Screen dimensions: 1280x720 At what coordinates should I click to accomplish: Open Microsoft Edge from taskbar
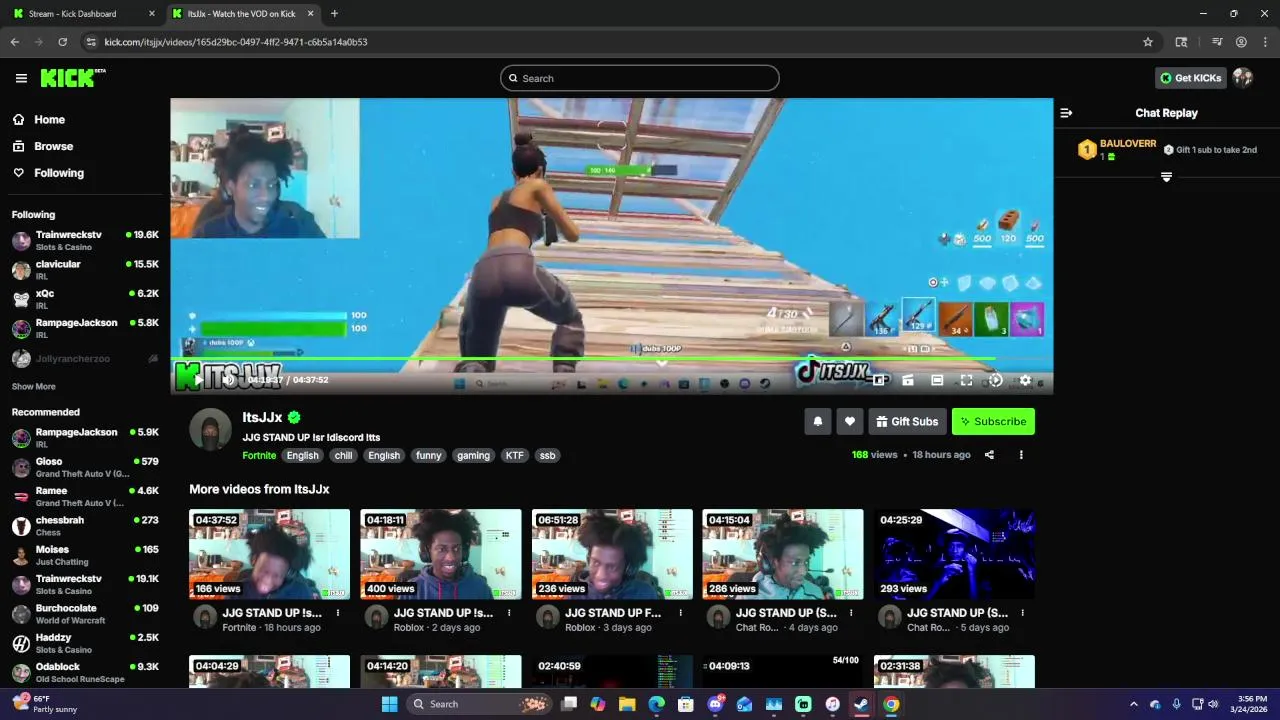657,704
